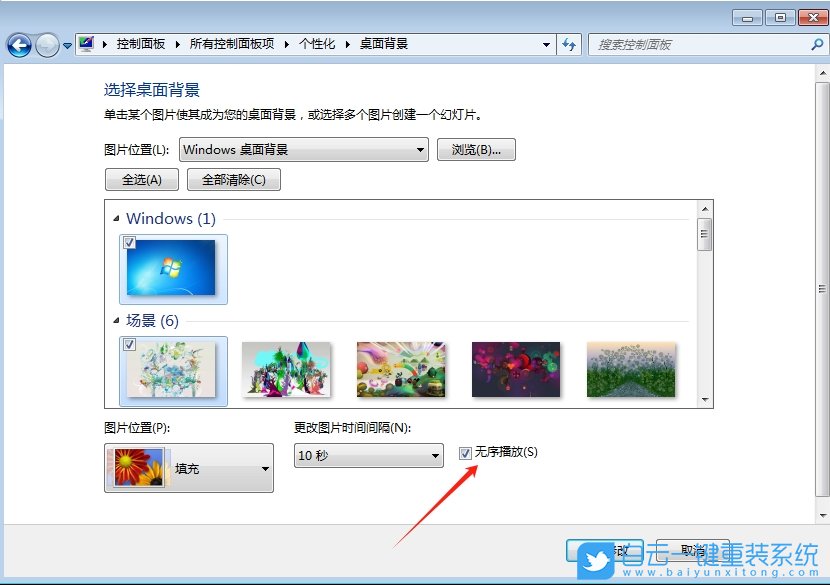830x585 pixels.
Task: Open the address bar dropdown arrow
Action: pos(546,44)
